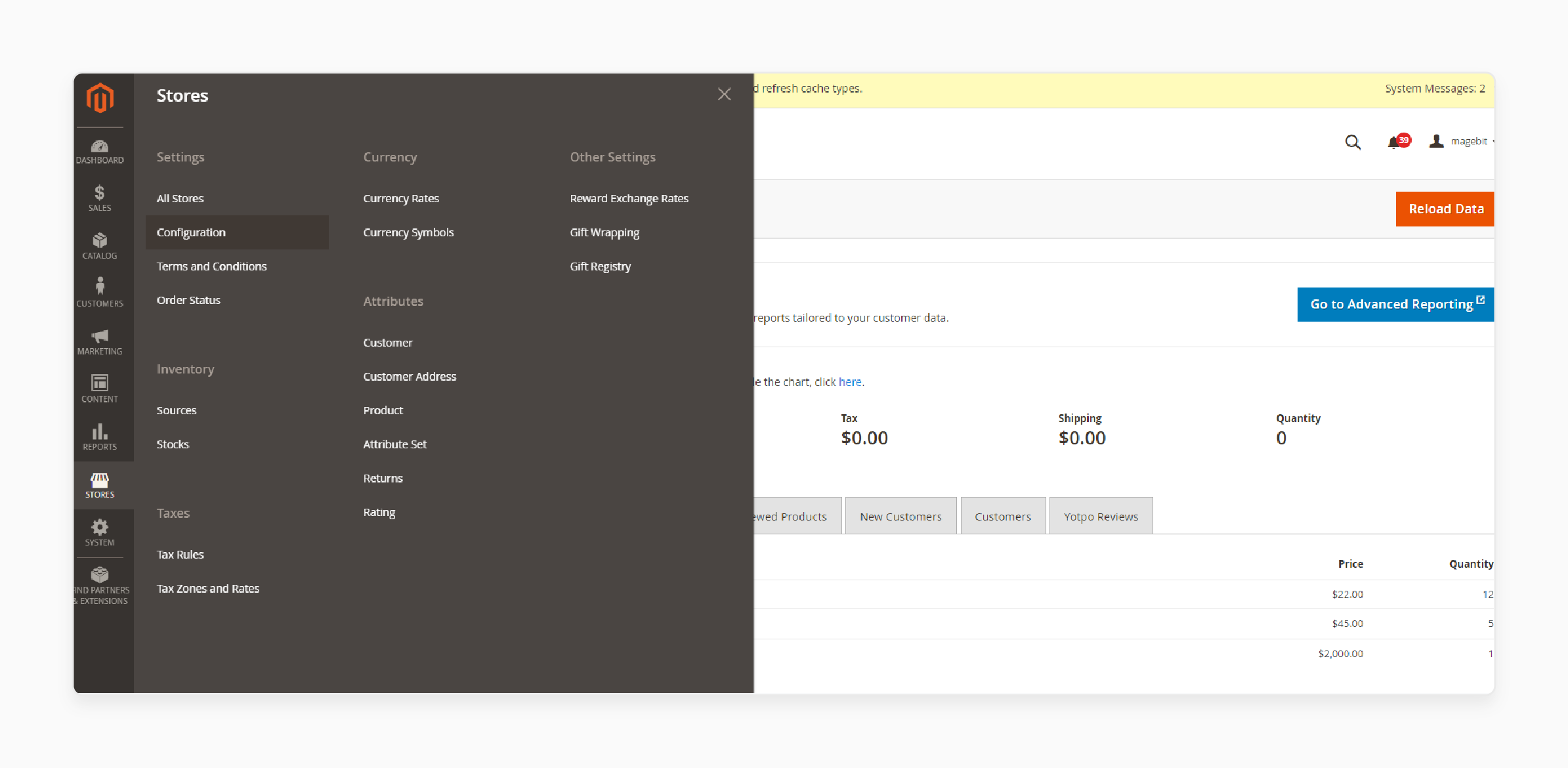
Task: Click the Reports icon in sidebar
Action: [x=100, y=437]
